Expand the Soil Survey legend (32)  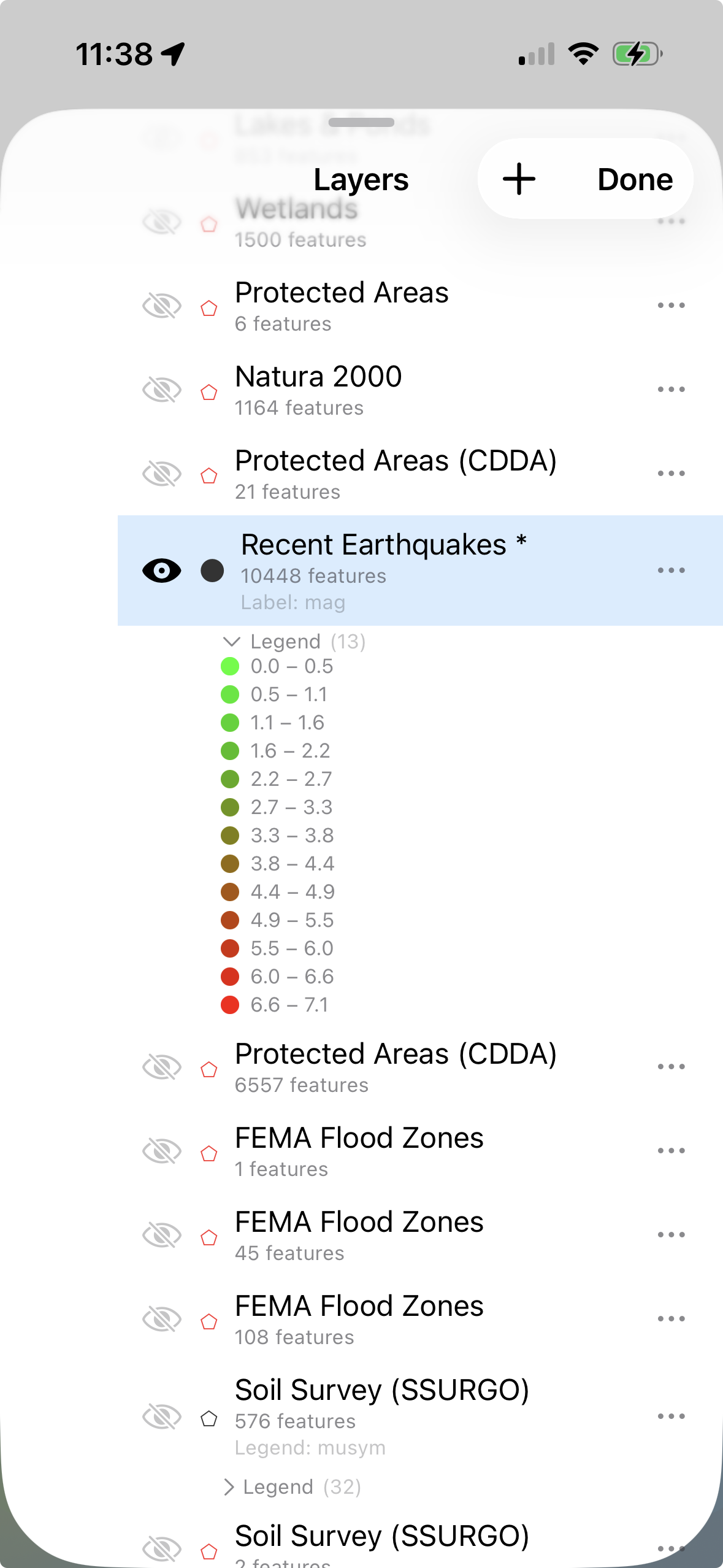tap(229, 1487)
